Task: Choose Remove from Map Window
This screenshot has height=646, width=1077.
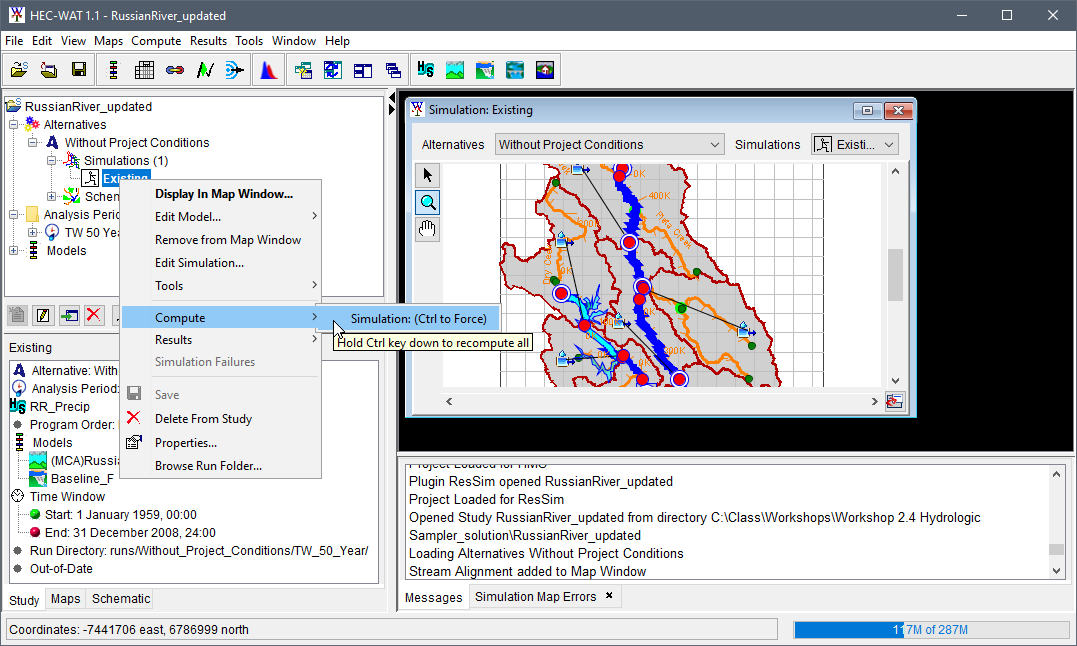Action: coord(221,240)
